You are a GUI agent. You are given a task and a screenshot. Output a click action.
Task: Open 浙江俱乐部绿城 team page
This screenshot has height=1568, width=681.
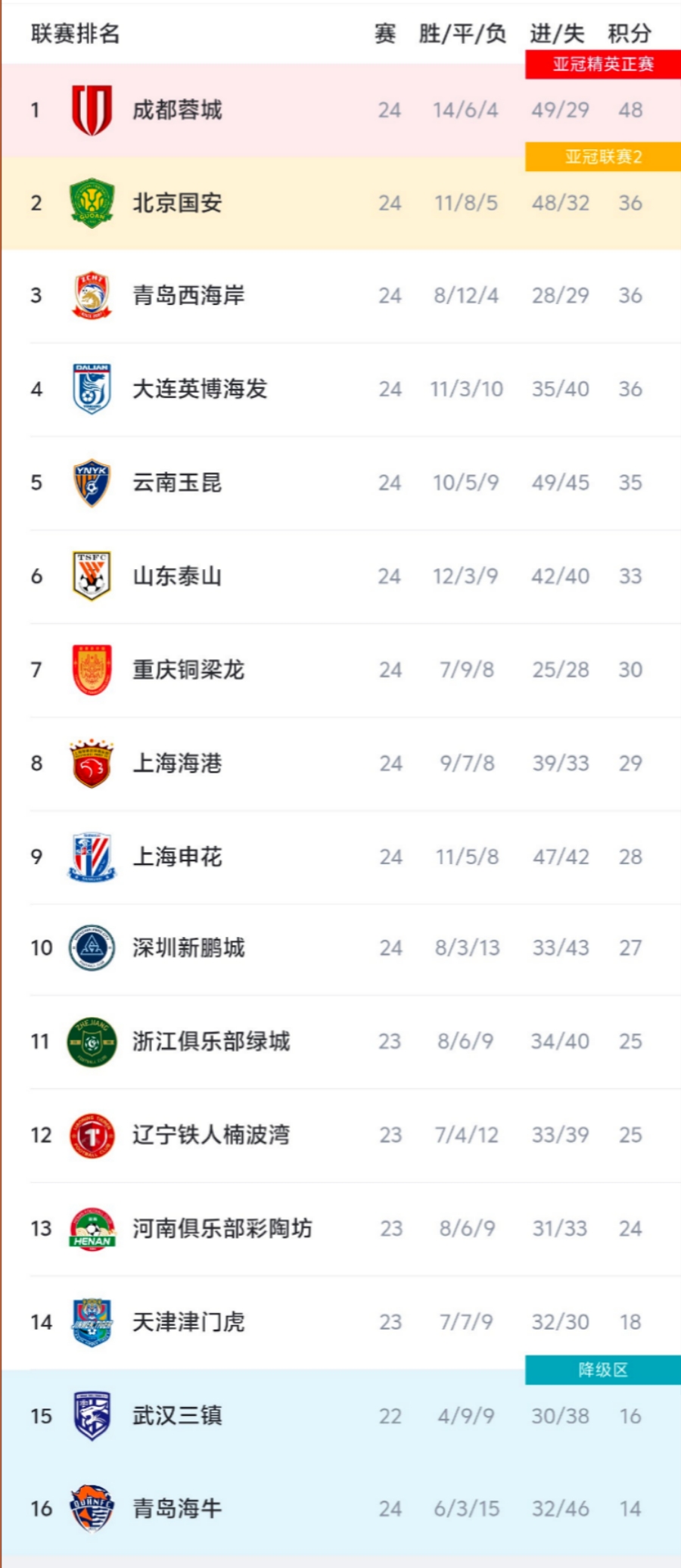coord(211,1041)
